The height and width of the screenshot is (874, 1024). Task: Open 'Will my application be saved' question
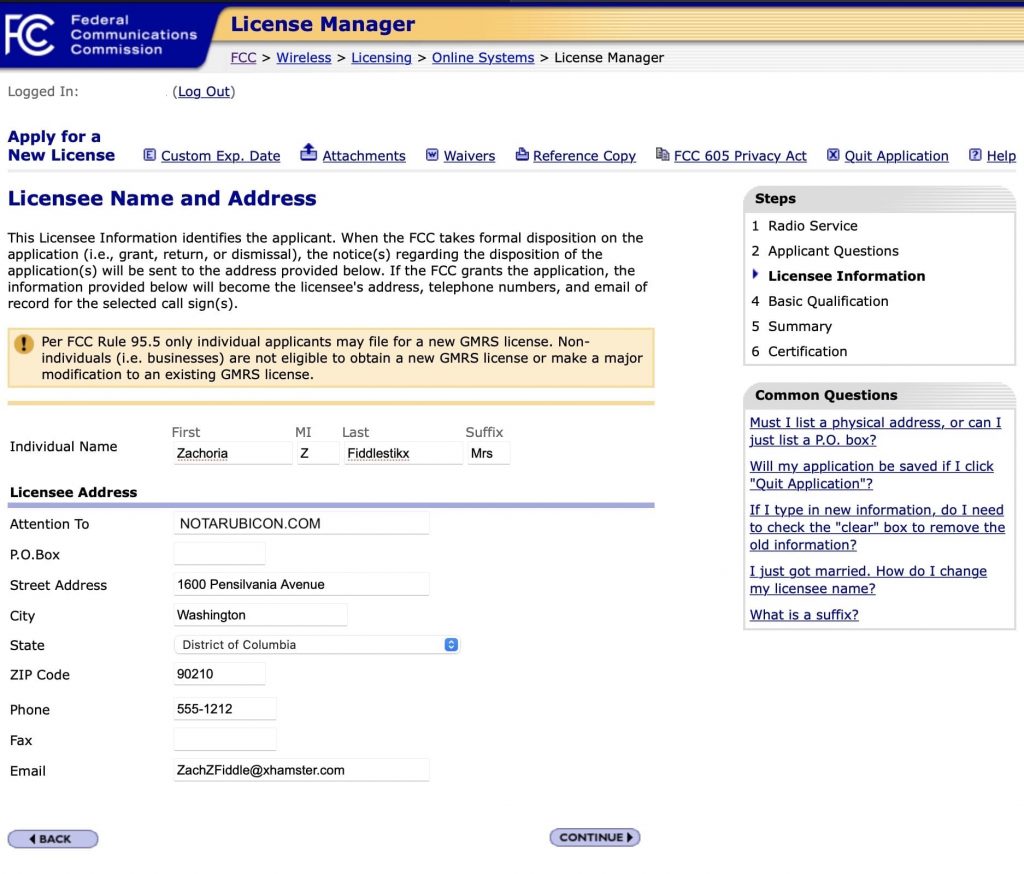click(x=871, y=475)
